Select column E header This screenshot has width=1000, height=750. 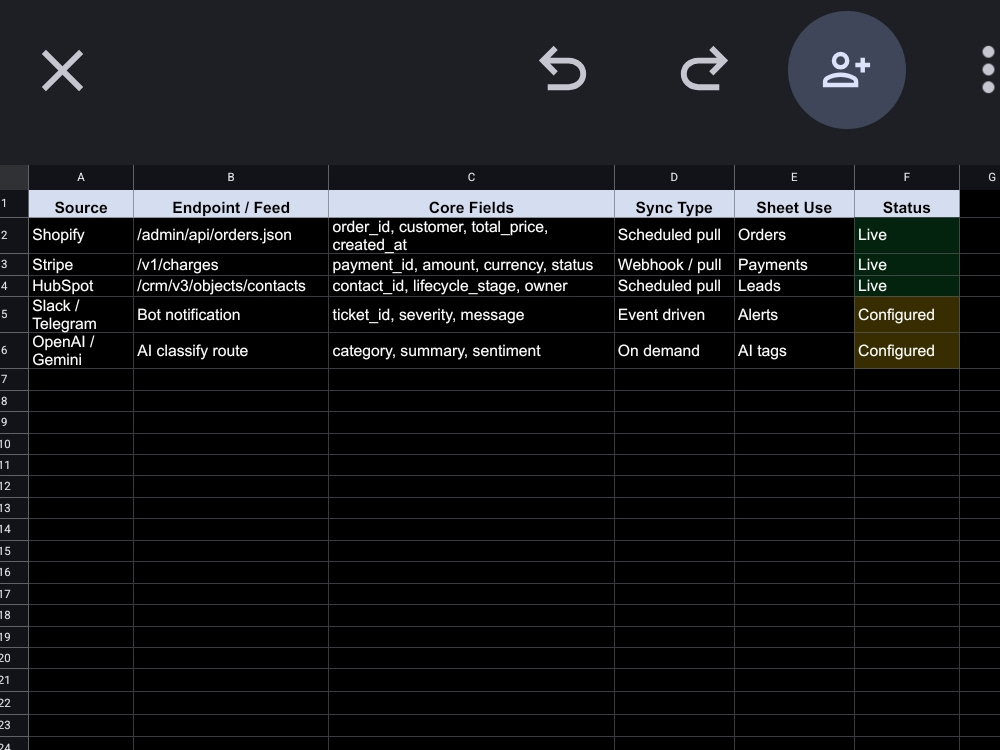794,177
